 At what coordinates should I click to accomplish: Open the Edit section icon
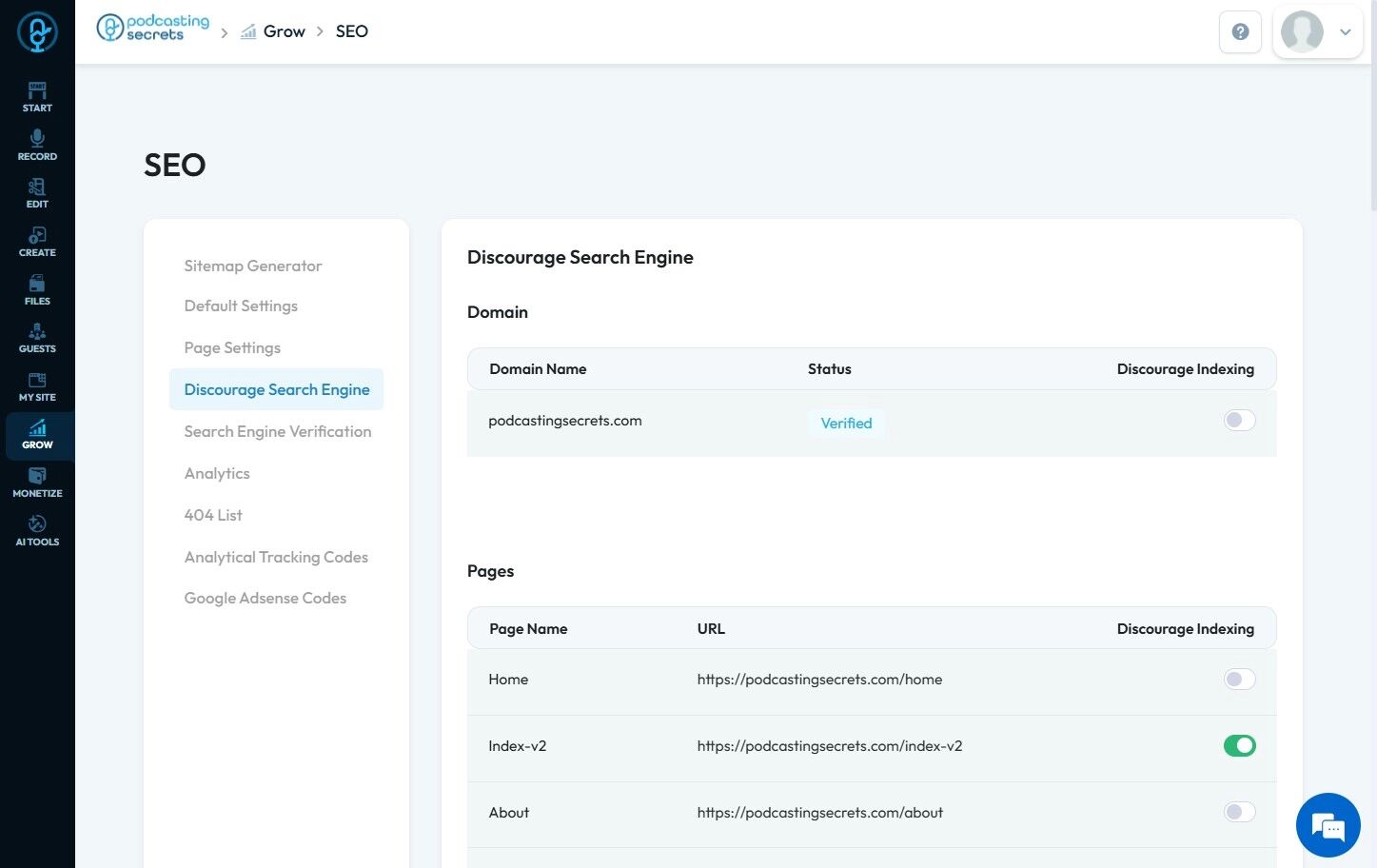coord(37,192)
